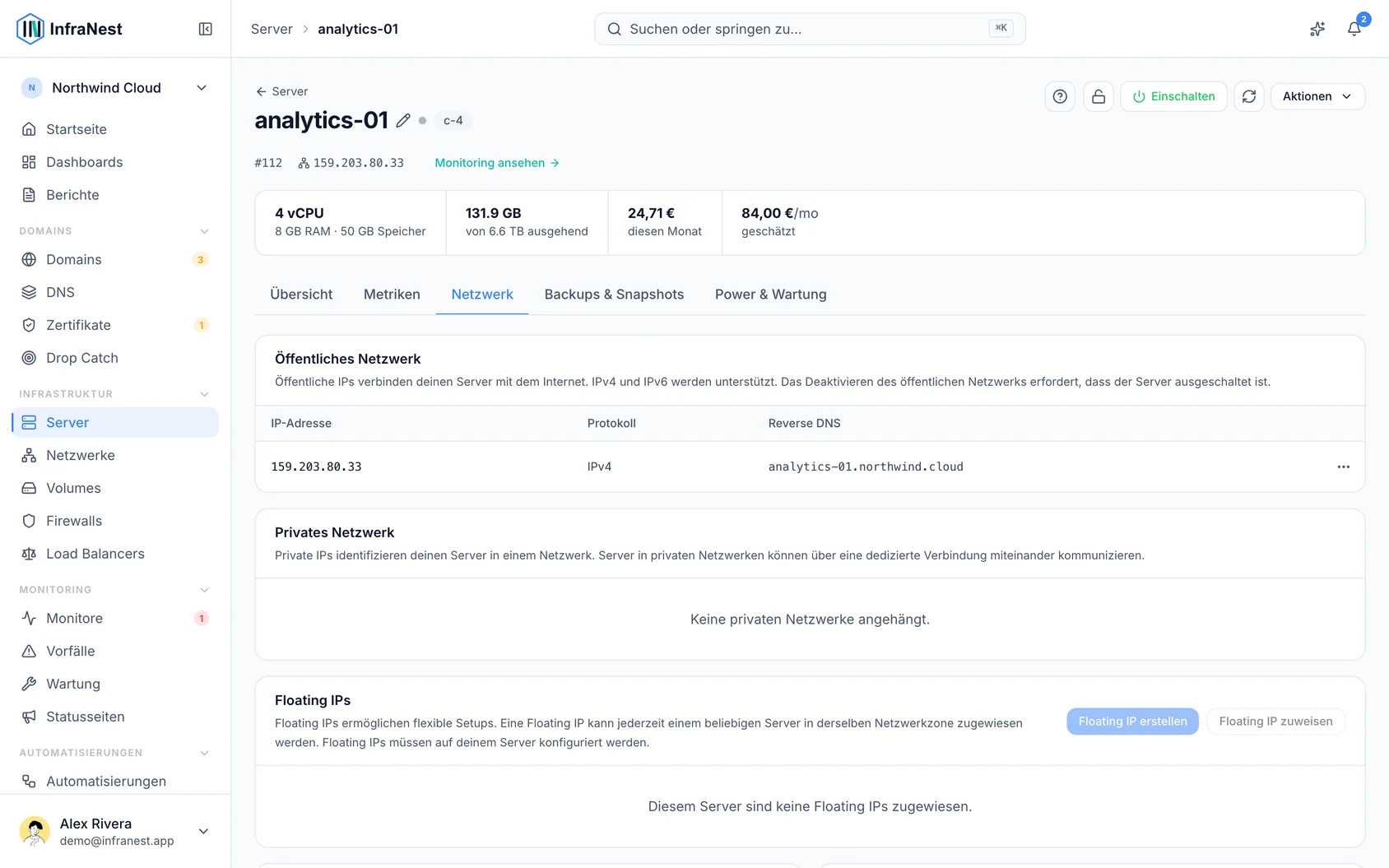Screen dimensions: 1389x868
Task: Click the help question mark icon
Action: (1060, 96)
